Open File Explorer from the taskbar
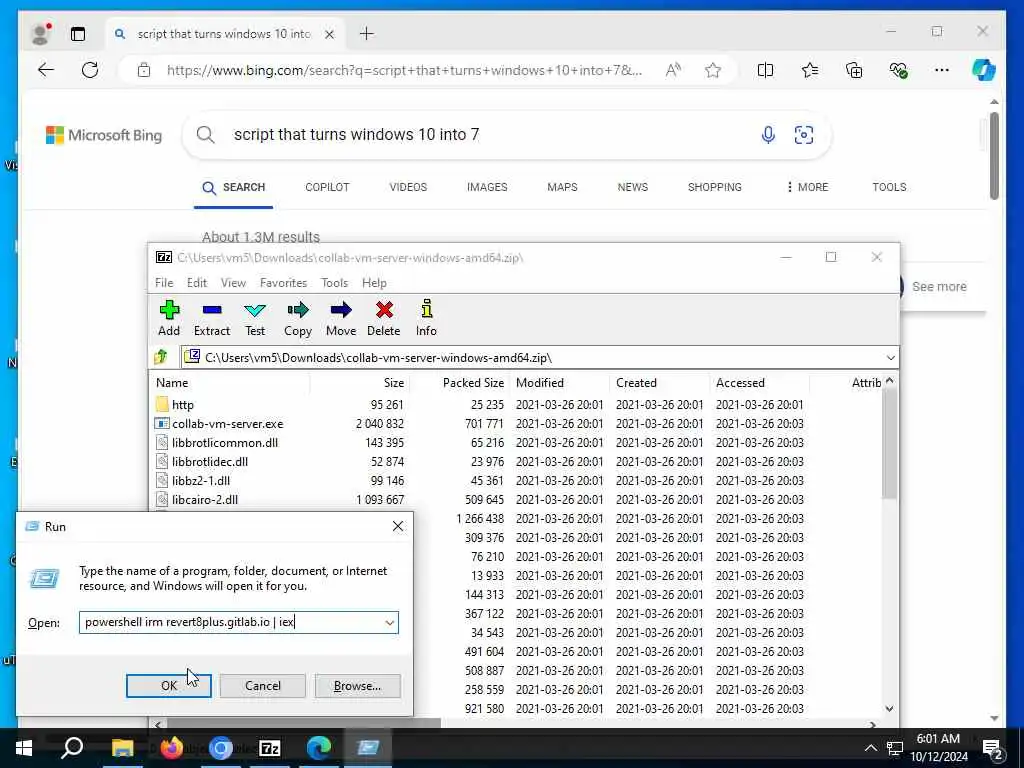 [122, 748]
